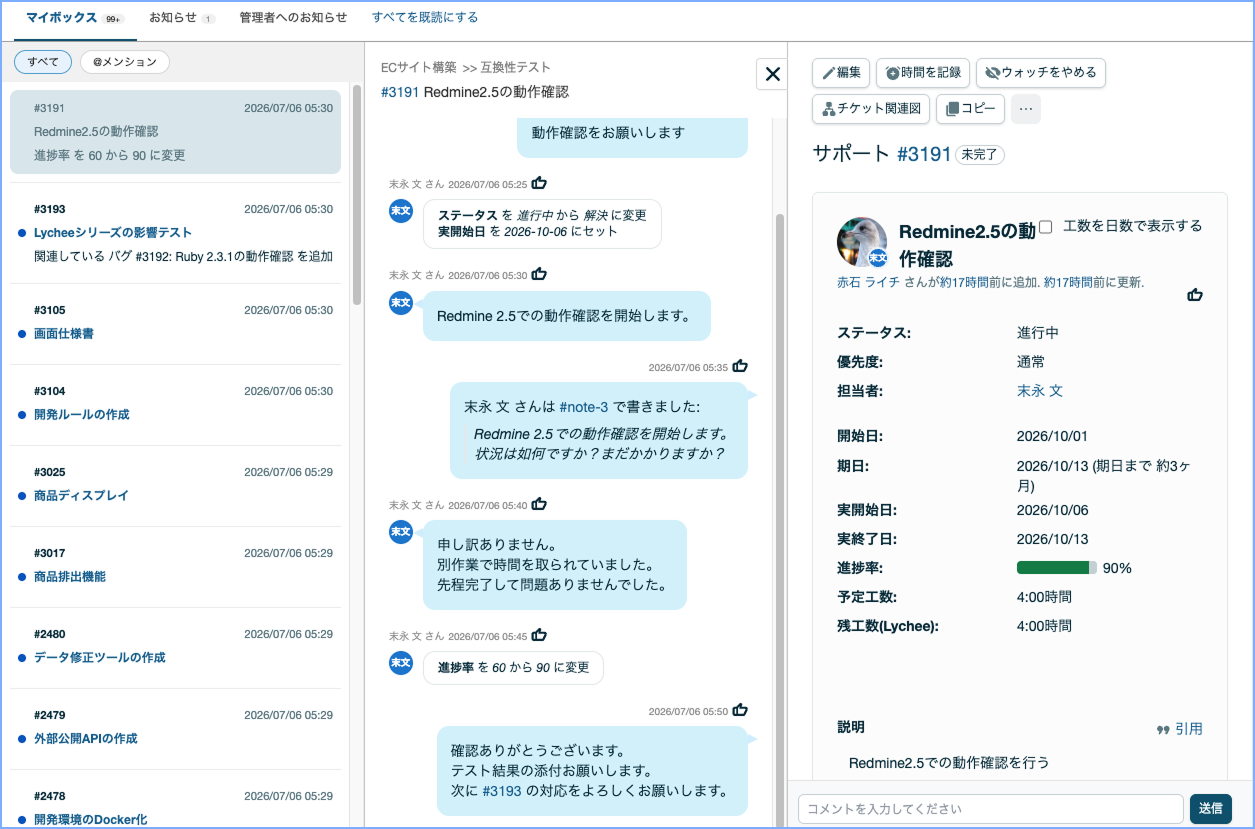Click the 90% progress bar

click(x=1057, y=568)
